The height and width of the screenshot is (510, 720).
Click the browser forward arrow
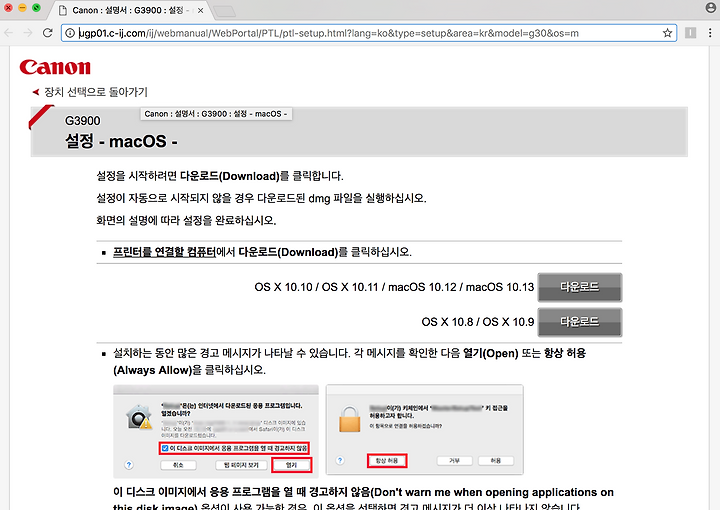click(x=28, y=33)
